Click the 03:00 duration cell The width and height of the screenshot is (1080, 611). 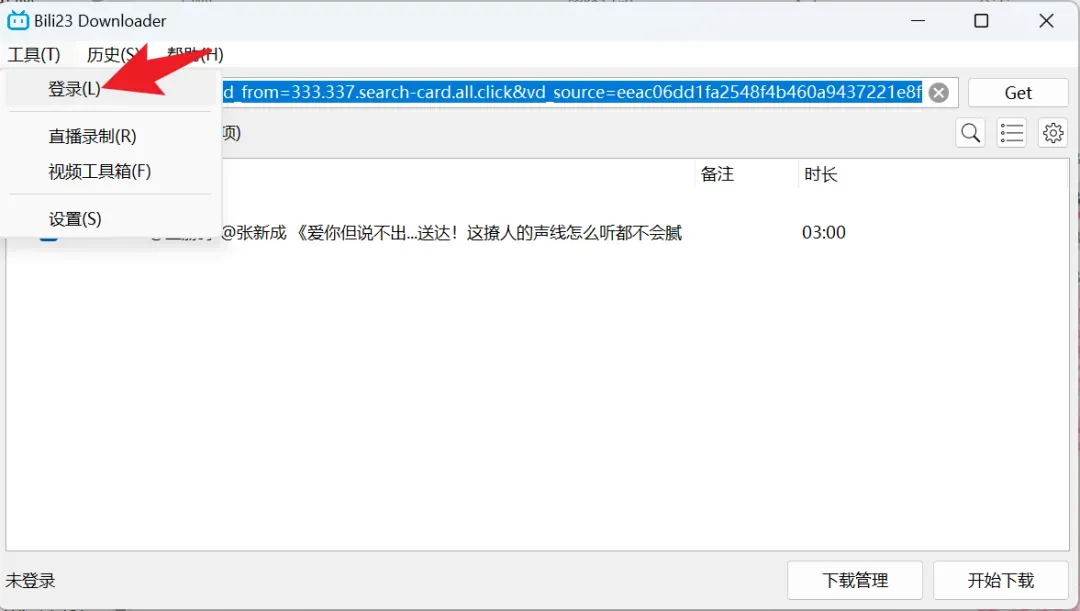point(824,233)
